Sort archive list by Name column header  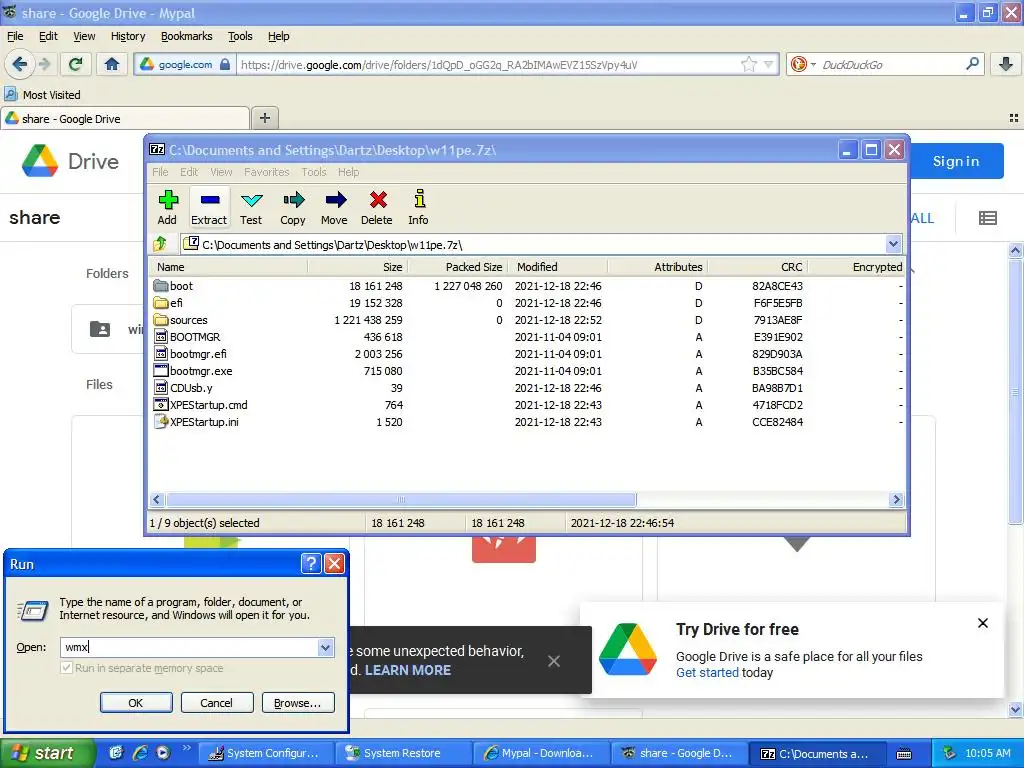[x=229, y=266]
